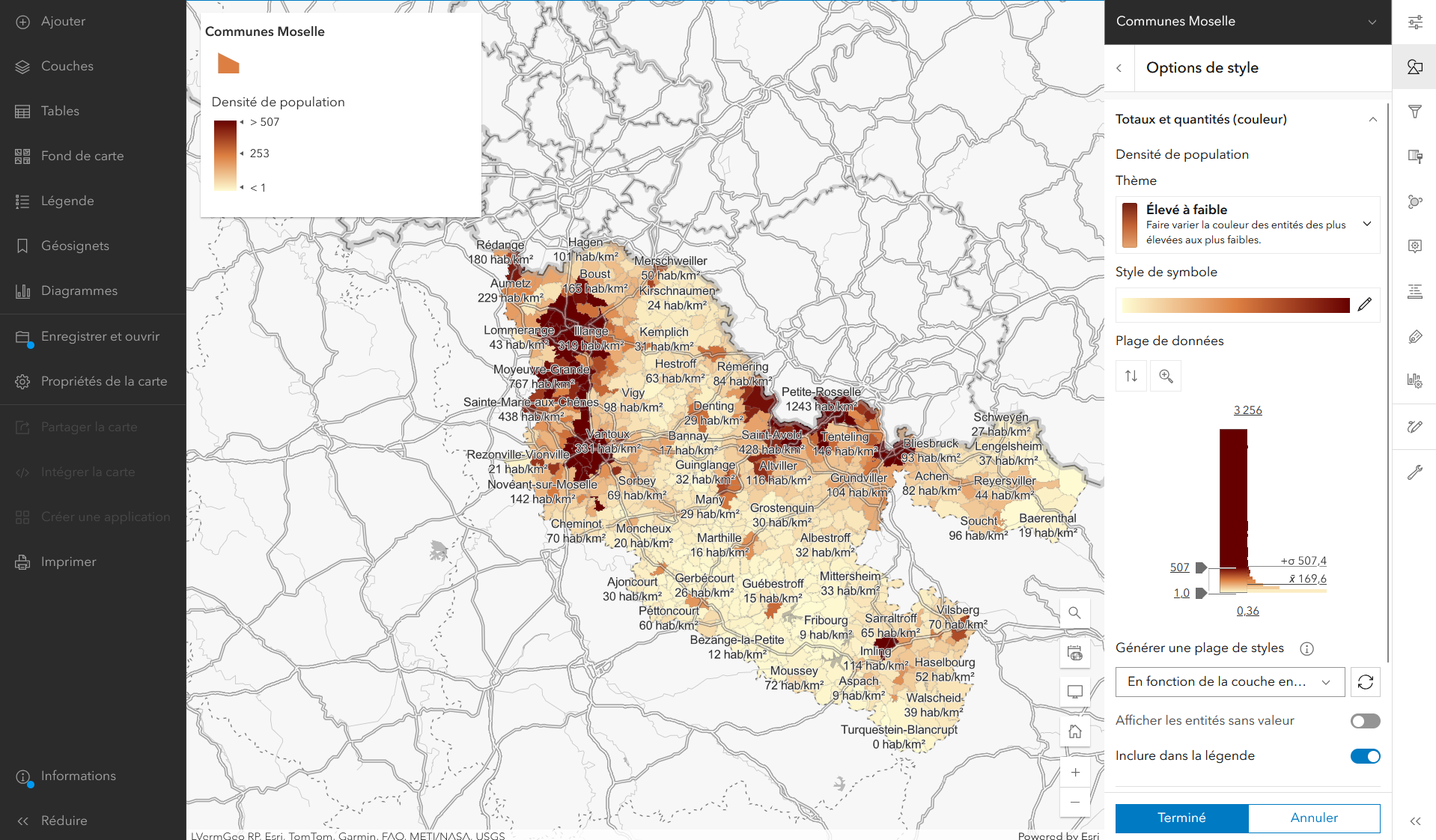The height and width of the screenshot is (840, 1436).
Task: Open the Configure charts icon in right toolbar
Action: pos(1415,381)
